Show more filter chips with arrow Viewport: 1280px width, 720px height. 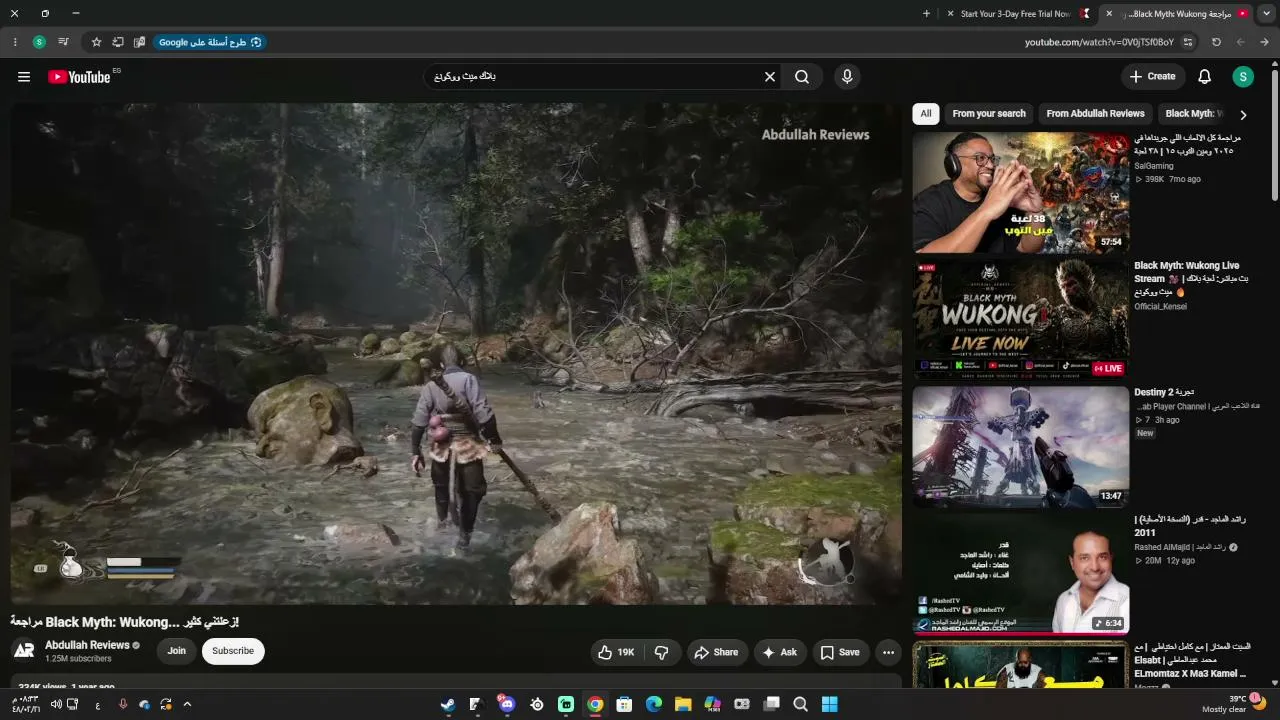[1243, 115]
